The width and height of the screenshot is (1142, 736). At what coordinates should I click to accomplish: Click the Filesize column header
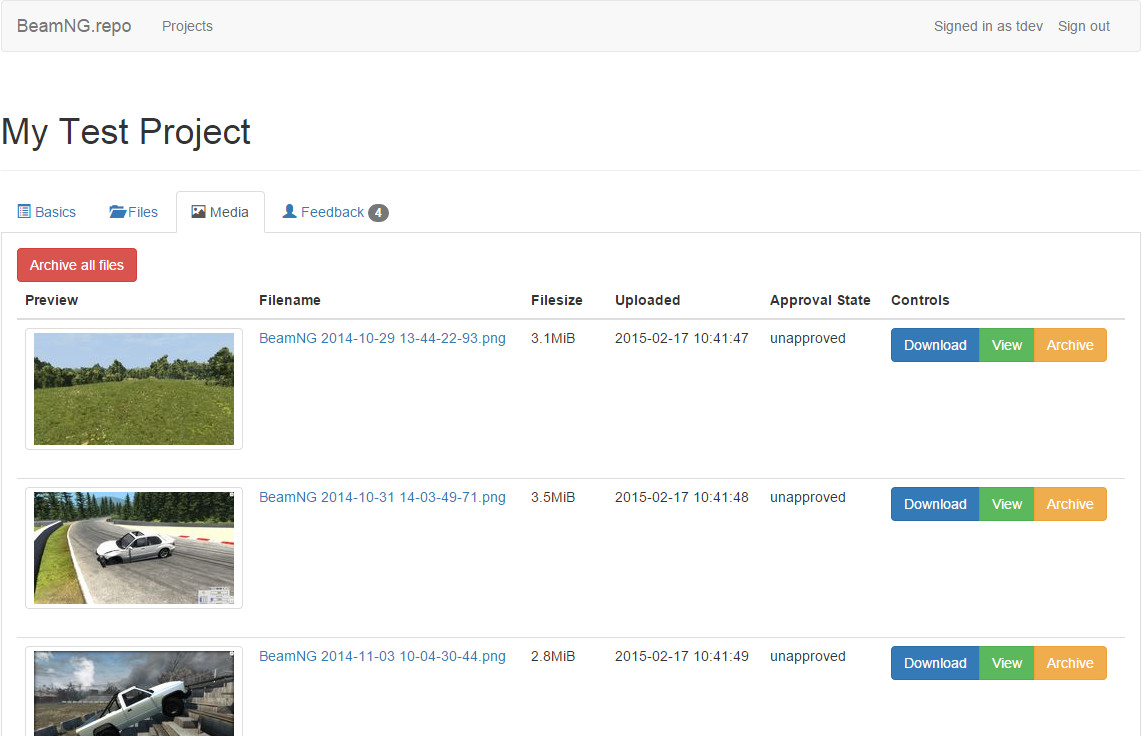coord(557,300)
